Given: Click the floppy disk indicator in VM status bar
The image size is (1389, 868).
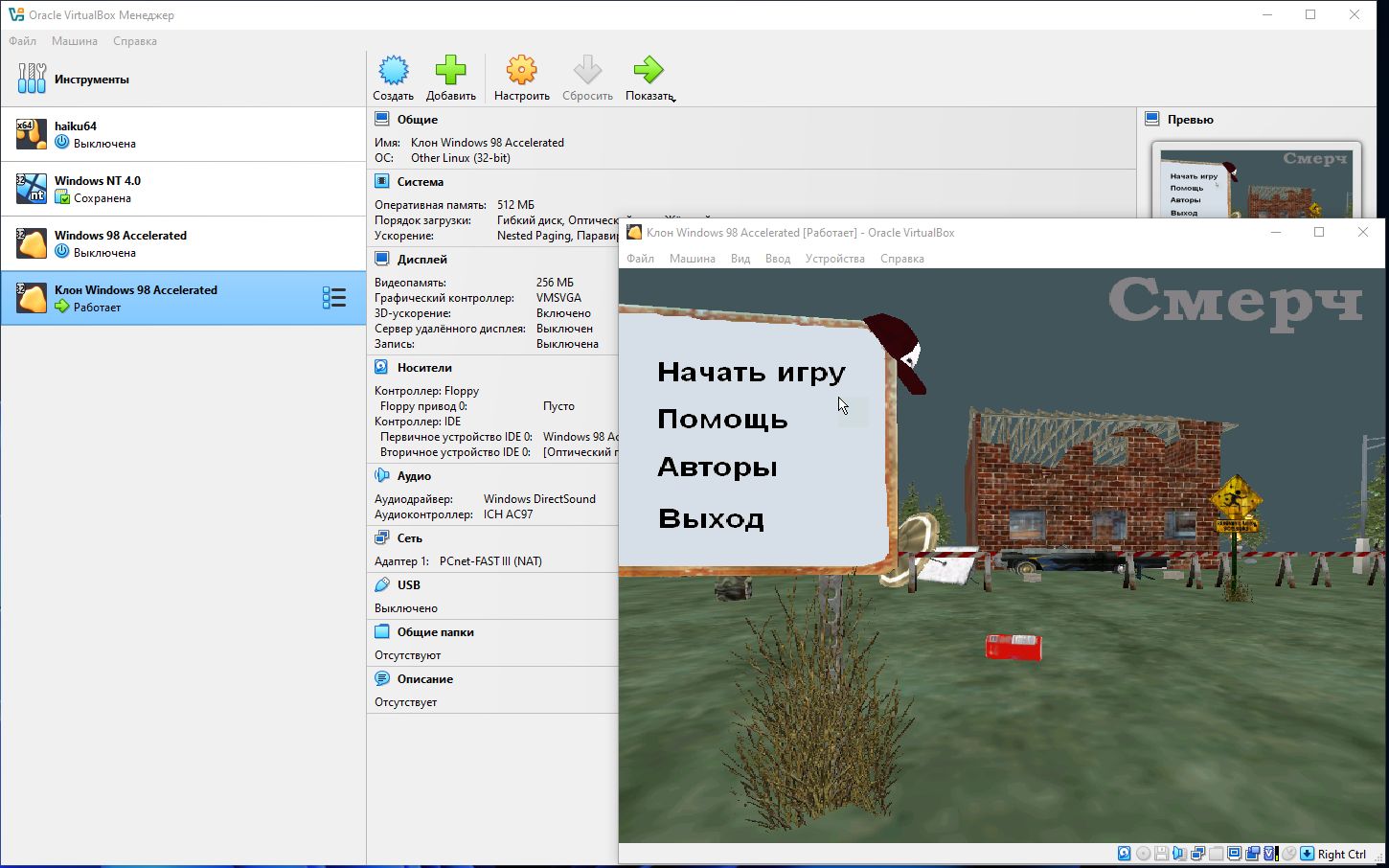Looking at the screenshot, I should point(1161,854).
